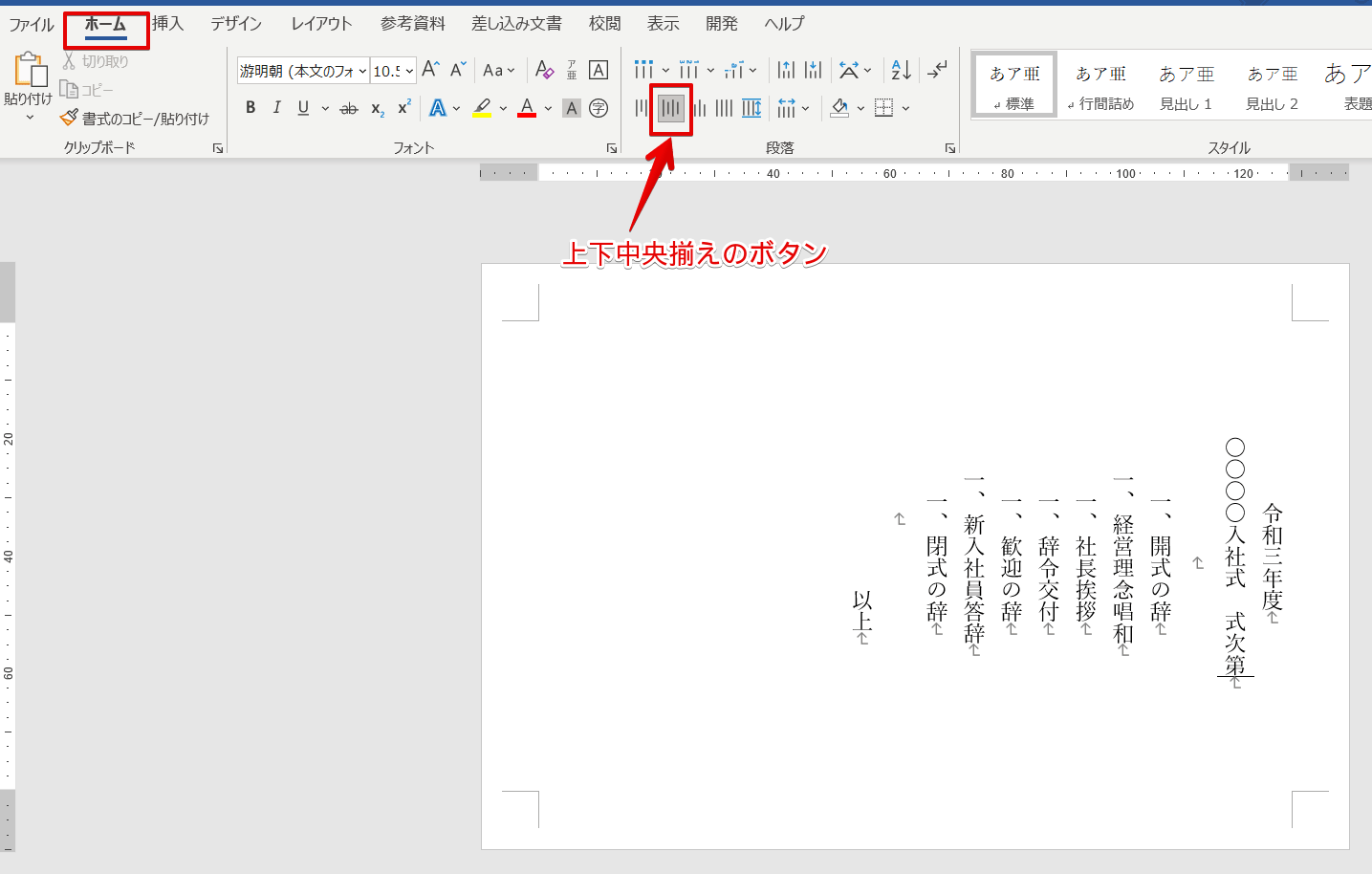The height and width of the screenshot is (874, 1372).
Task: Click the borders (罫線) grid icon
Action: coord(884,108)
